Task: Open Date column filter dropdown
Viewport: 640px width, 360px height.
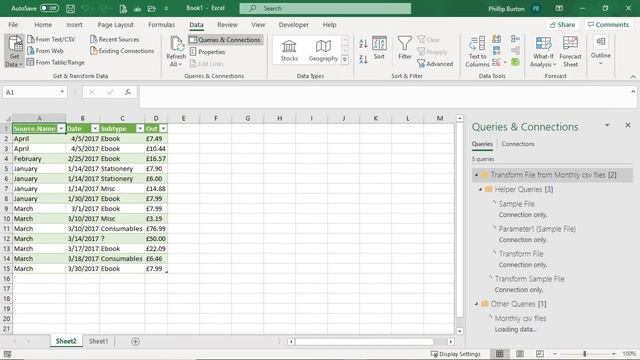Action: point(95,129)
